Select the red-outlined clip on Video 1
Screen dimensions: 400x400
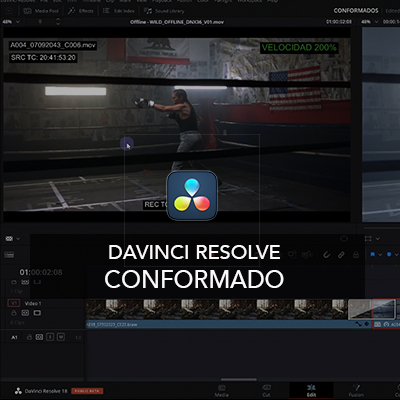click(386, 313)
